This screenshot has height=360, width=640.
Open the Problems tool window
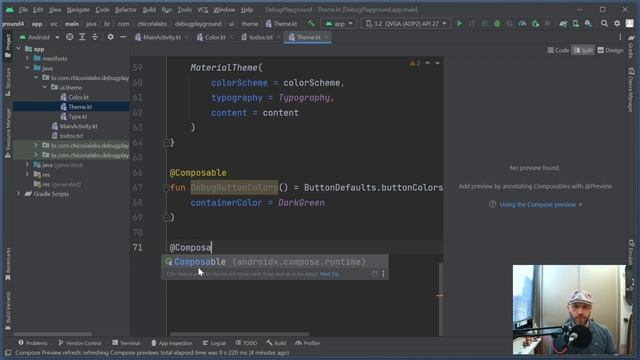click(x=33, y=343)
